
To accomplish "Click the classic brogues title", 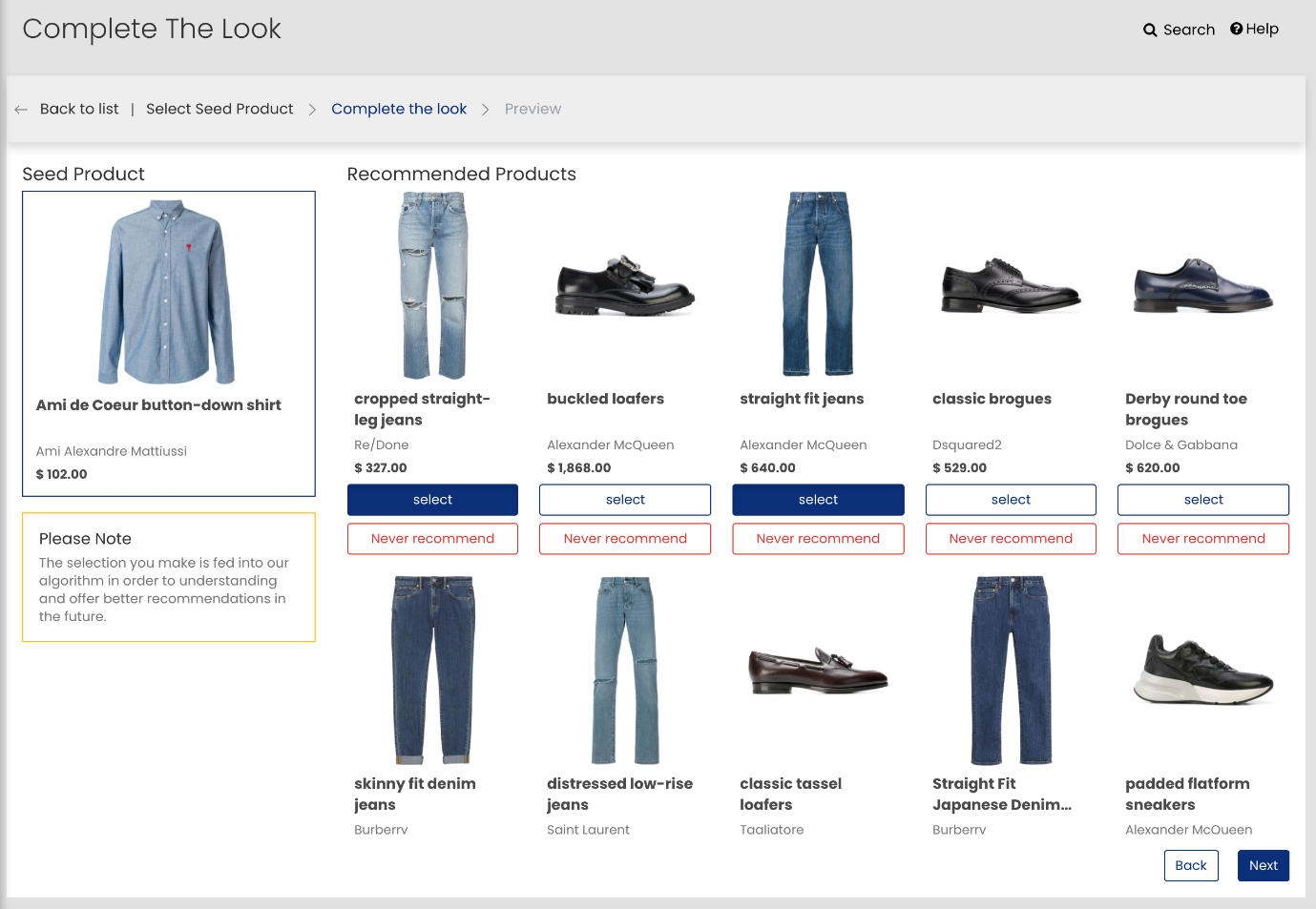I will (x=992, y=399).
